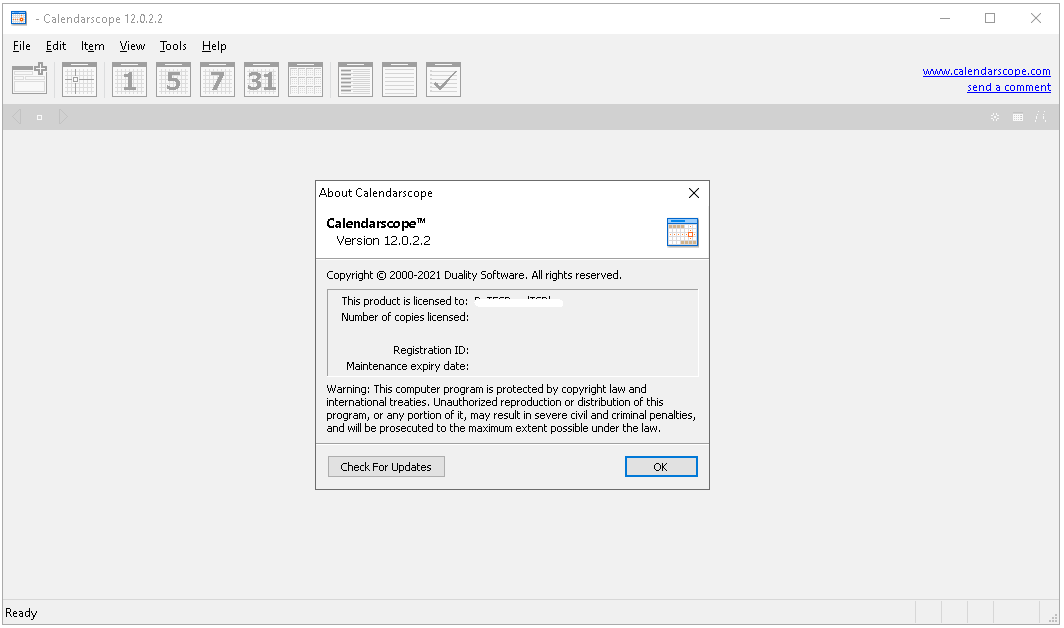Viewport: 1064px width, 628px height.
Task: Click OK in the About dialog
Action: tap(661, 466)
